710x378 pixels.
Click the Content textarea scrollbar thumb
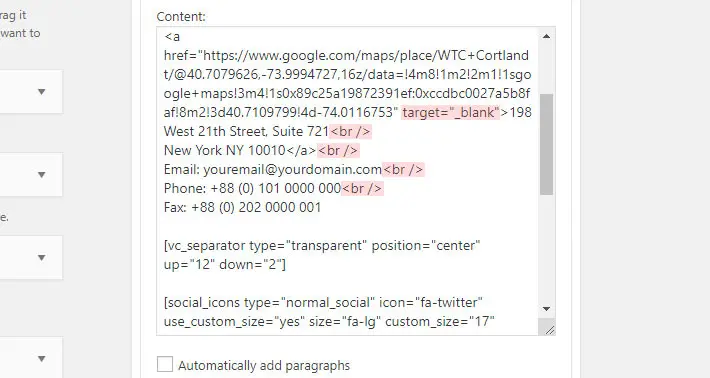pyautogui.click(x=547, y=144)
